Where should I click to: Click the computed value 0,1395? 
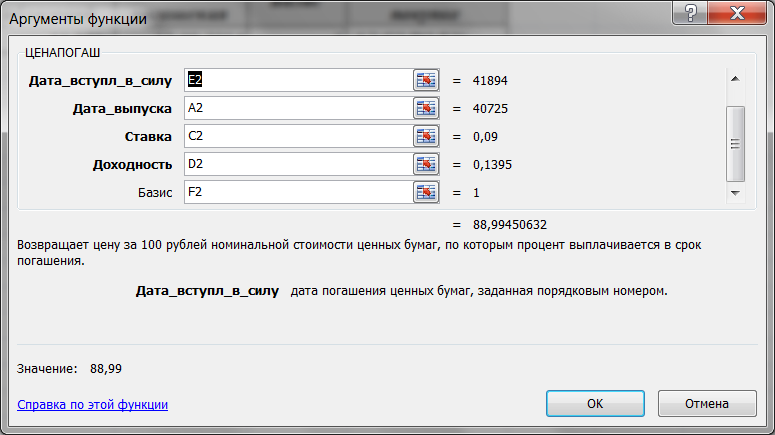coord(492,165)
